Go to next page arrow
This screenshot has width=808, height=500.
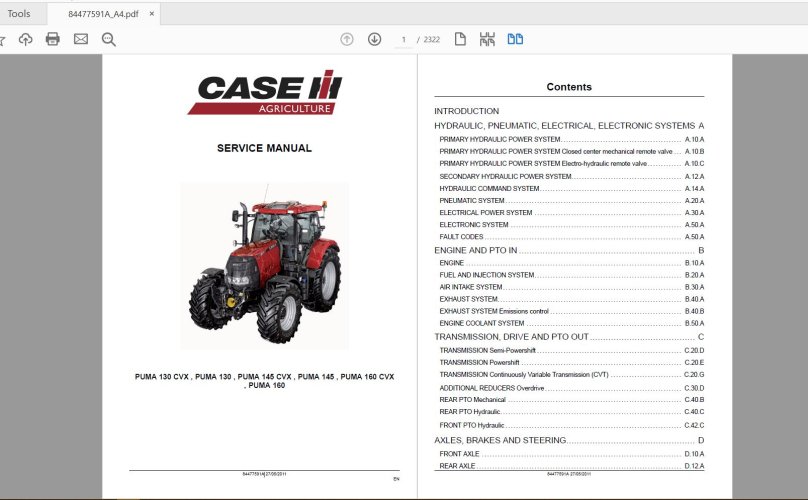(375, 39)
